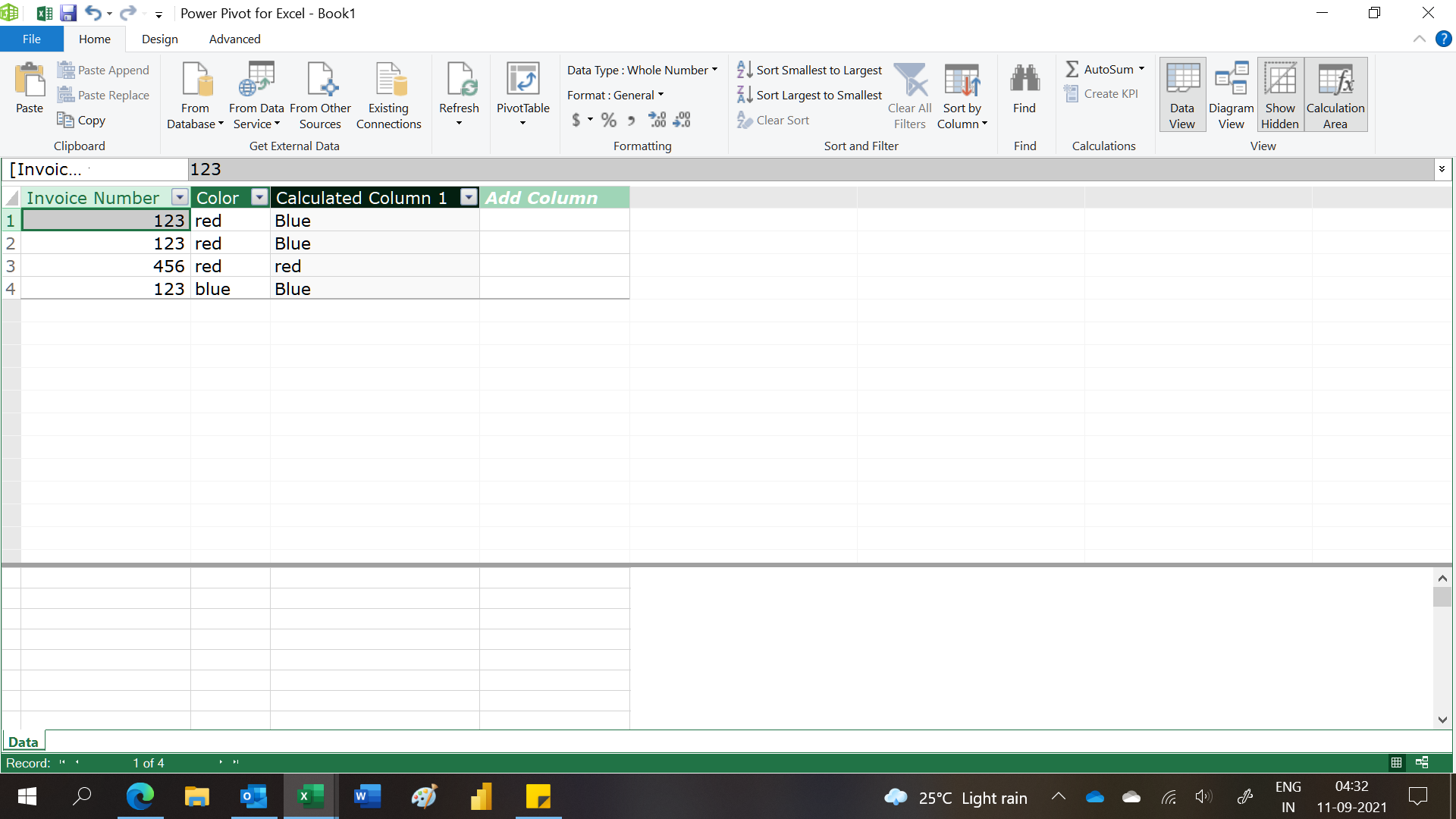This screenshot has height=819, width=1456.
Task: Switch to the Advanced tab
Action: pyautogui.click(x=234, y=39)
